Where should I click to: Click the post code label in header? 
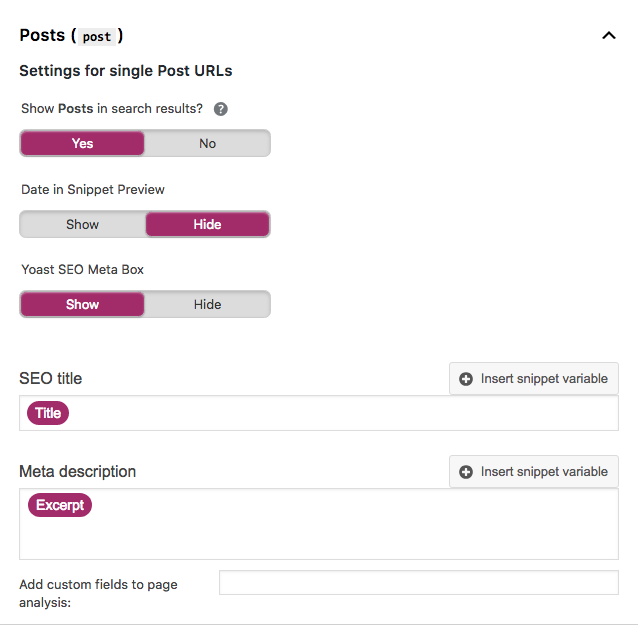pos(97,37)
